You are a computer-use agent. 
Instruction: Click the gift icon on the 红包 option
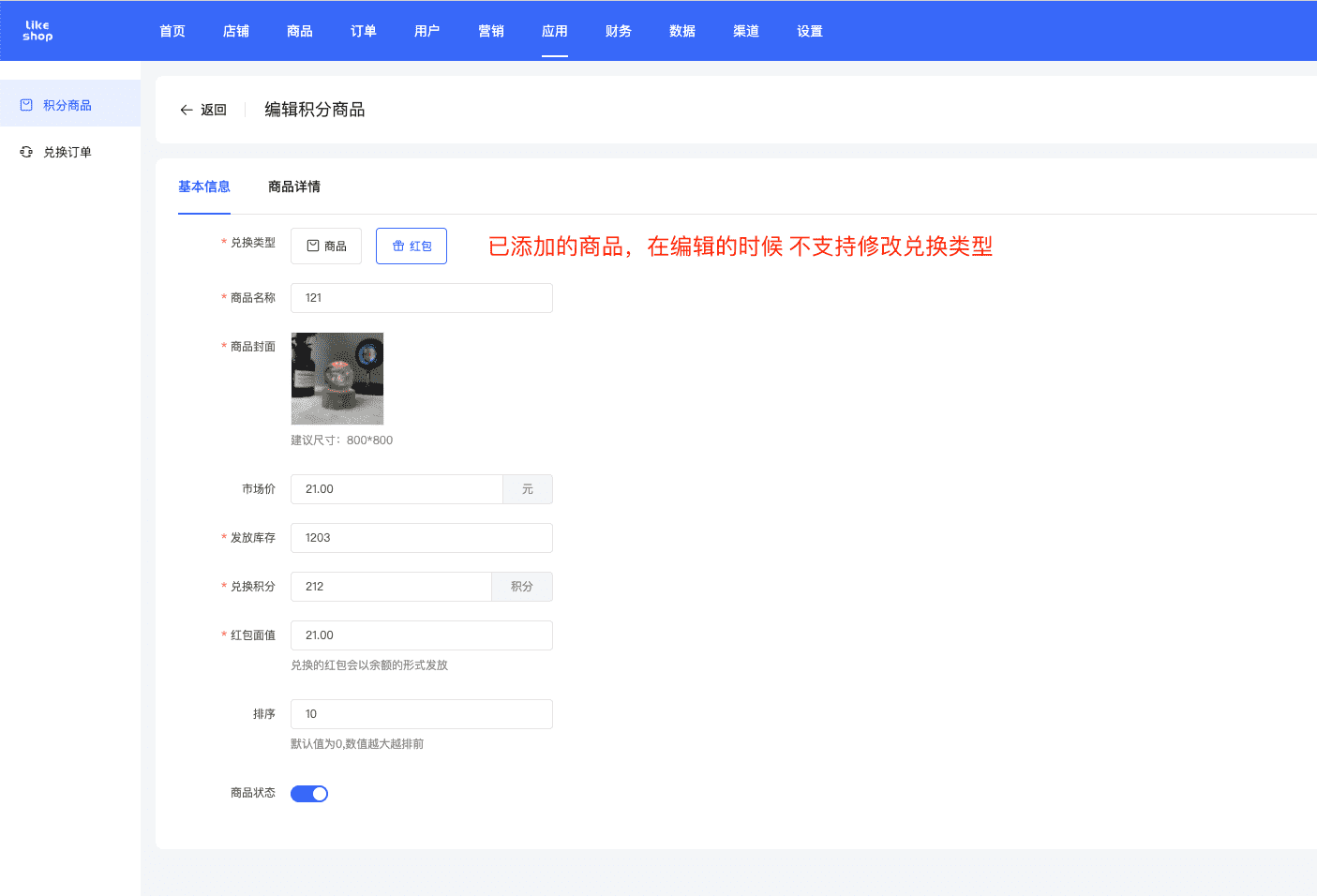click(398, 246)
